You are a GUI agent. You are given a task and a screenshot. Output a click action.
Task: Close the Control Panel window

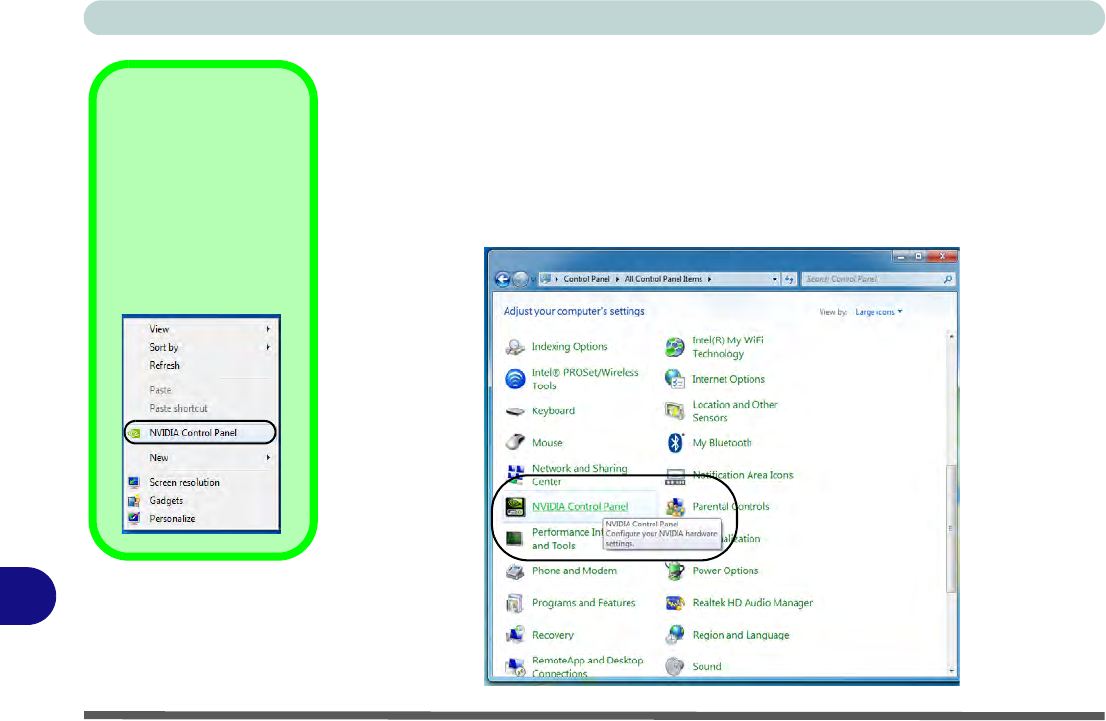tap(942, 257)
